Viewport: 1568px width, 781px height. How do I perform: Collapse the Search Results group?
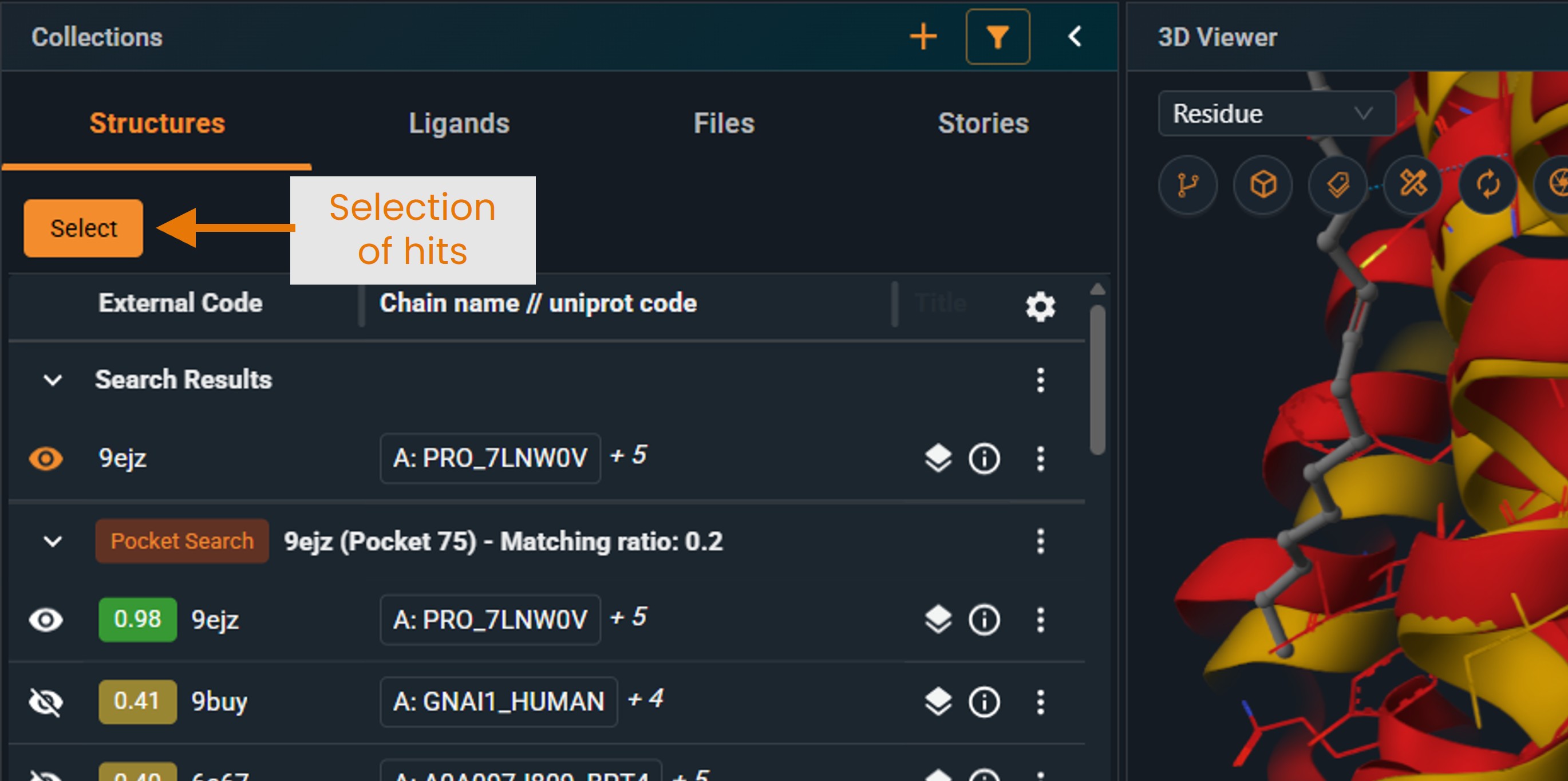[x=52, y=379]
